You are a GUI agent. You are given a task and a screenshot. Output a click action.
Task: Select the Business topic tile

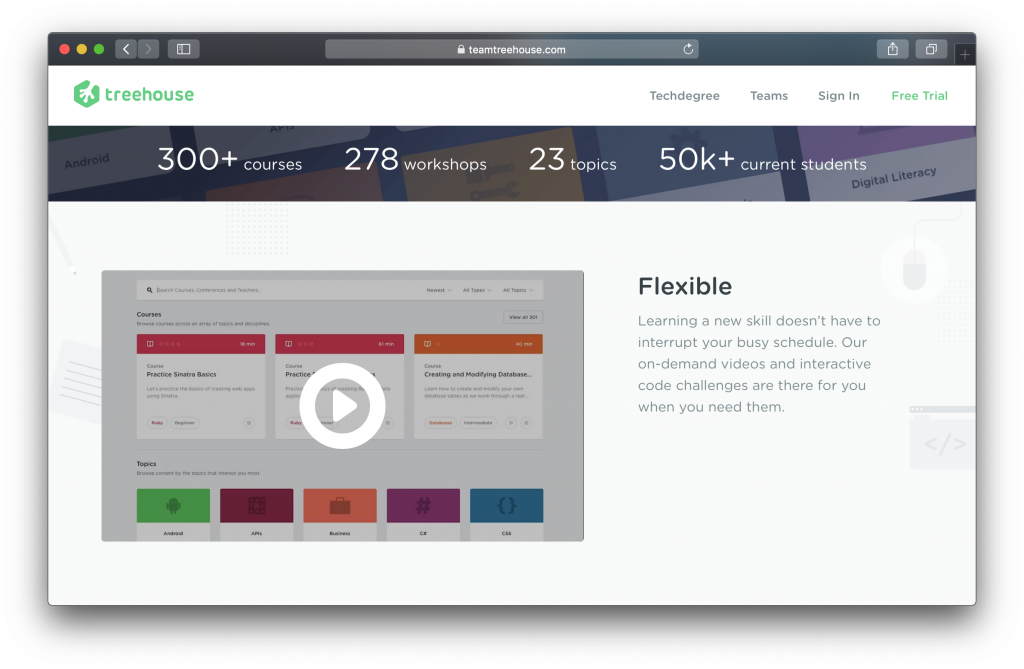point(340,514)
